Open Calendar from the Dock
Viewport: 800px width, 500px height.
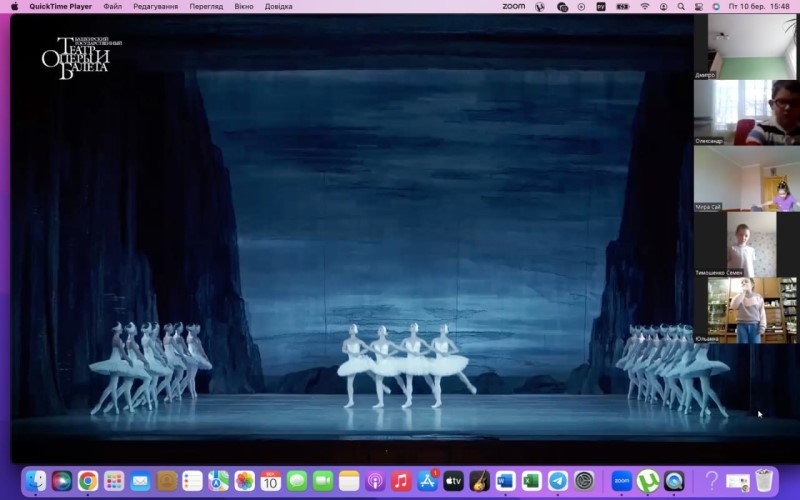click(x=270, y=481)
